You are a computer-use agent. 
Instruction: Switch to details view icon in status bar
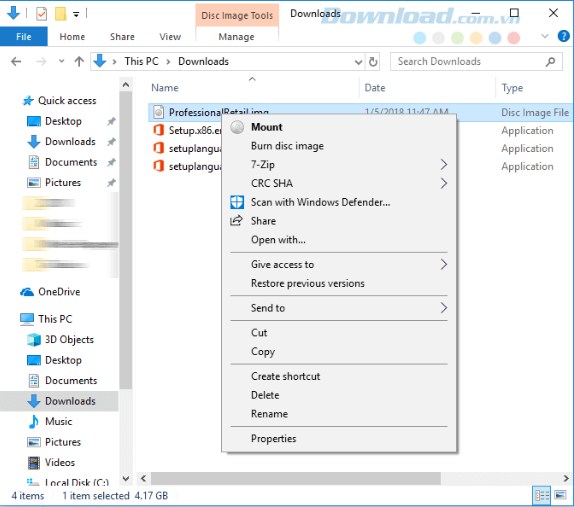542,496
